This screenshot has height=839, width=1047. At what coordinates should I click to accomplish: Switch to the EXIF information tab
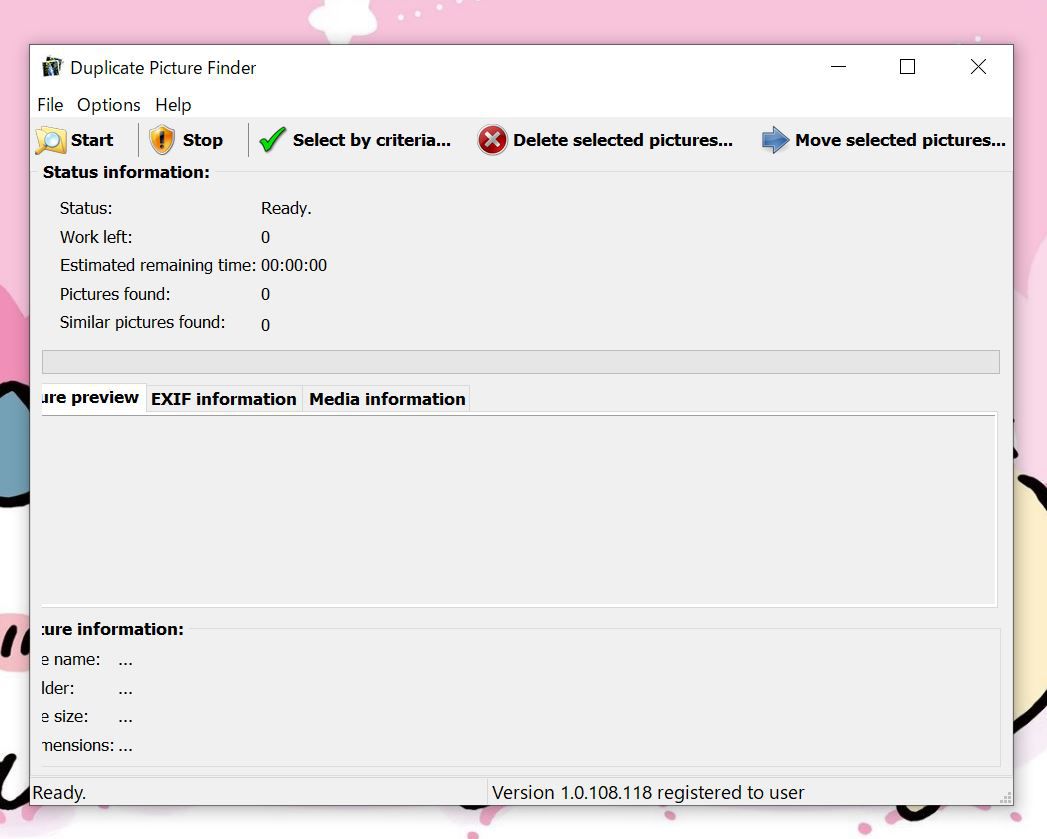[224, 399]
